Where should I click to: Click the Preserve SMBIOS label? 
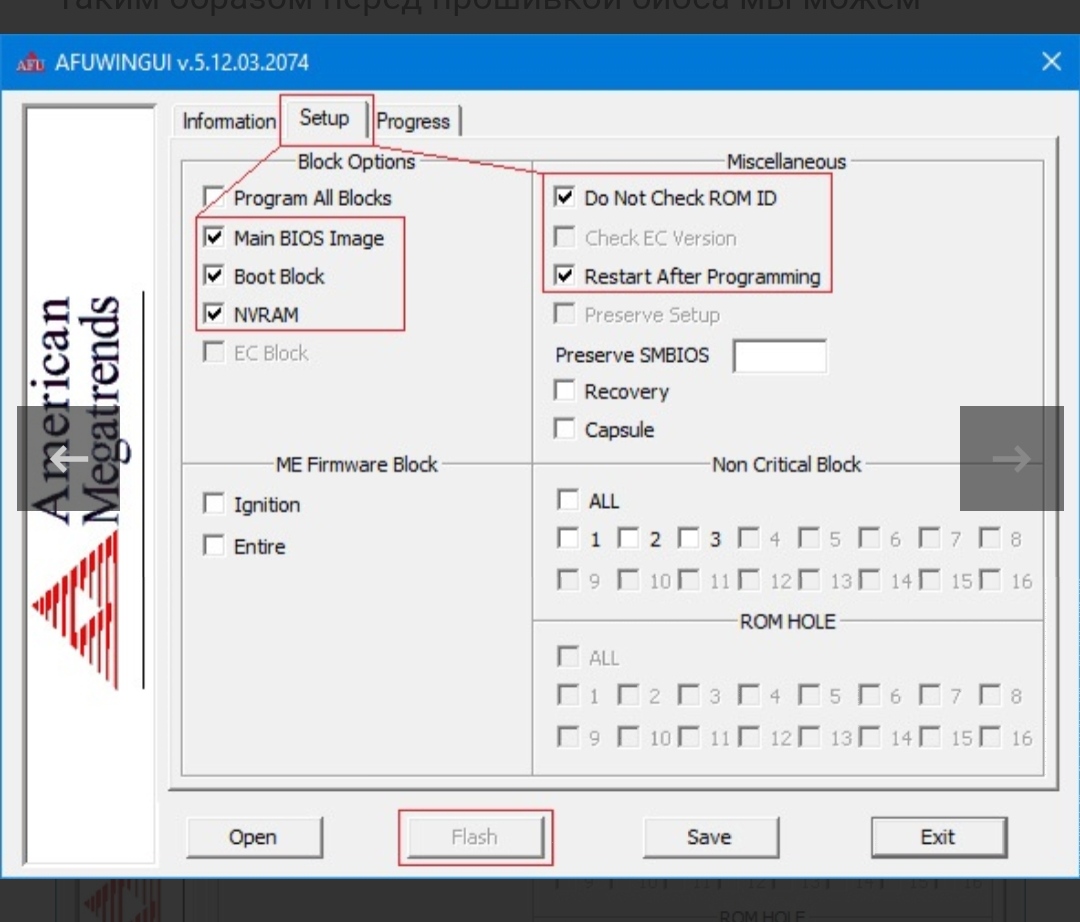point(632,355)
